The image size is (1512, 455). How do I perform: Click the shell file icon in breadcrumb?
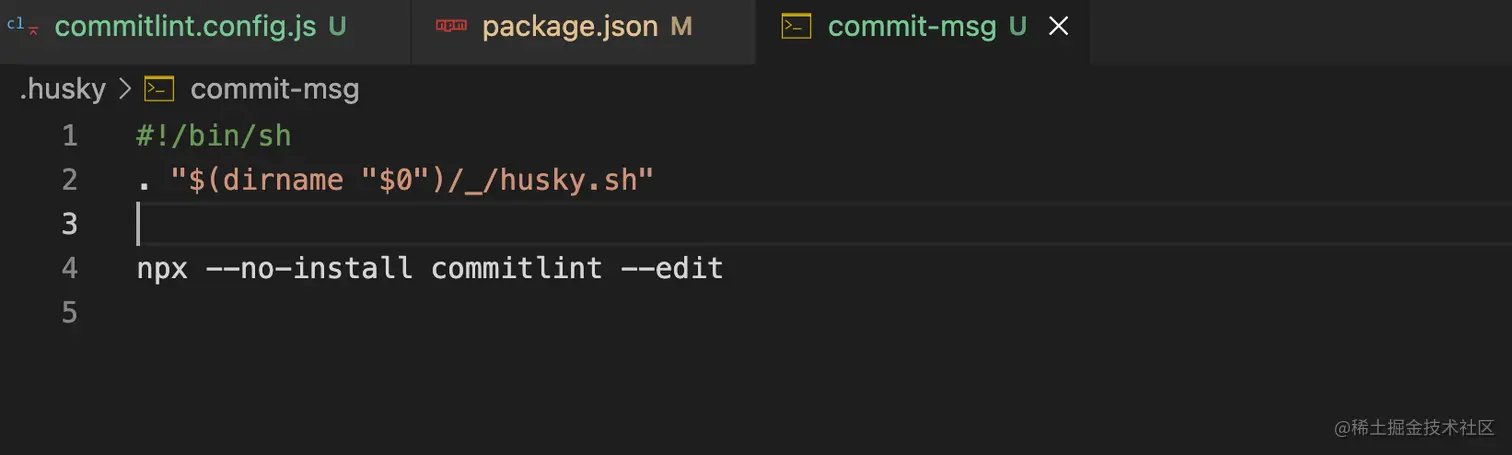click(x=160, y=90)
